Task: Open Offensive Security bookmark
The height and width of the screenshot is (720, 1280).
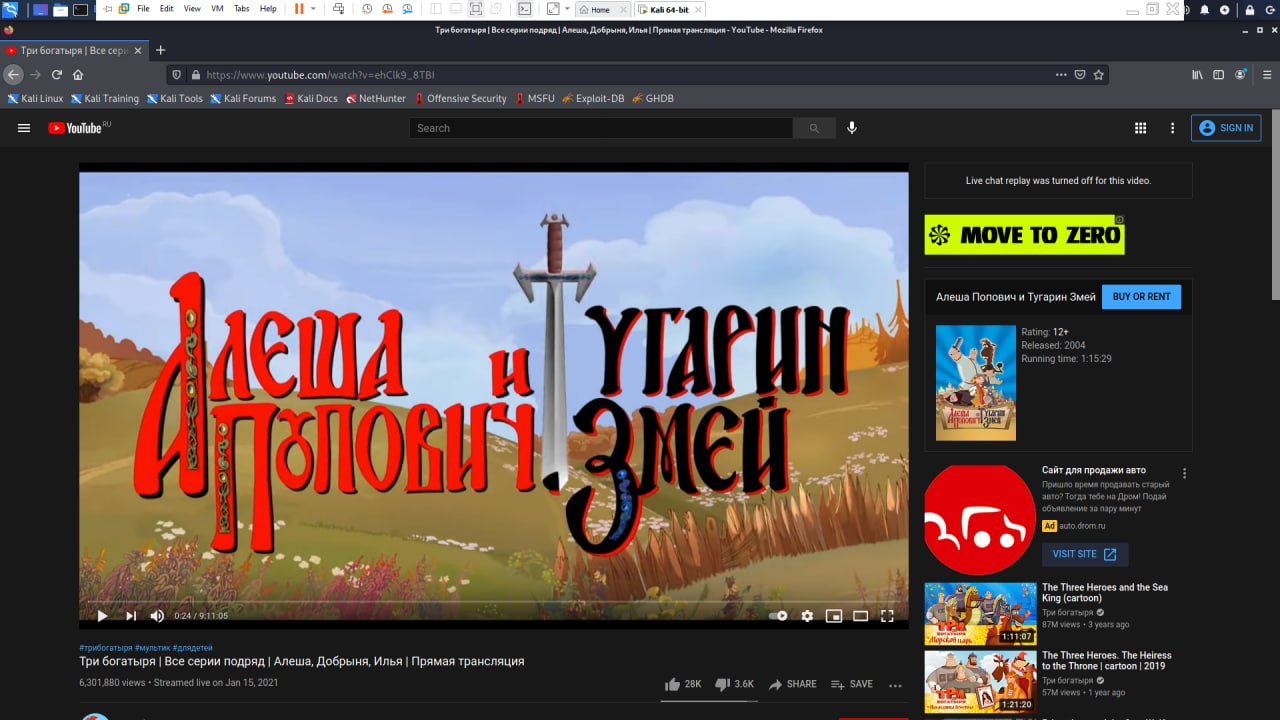Action: 460,99
